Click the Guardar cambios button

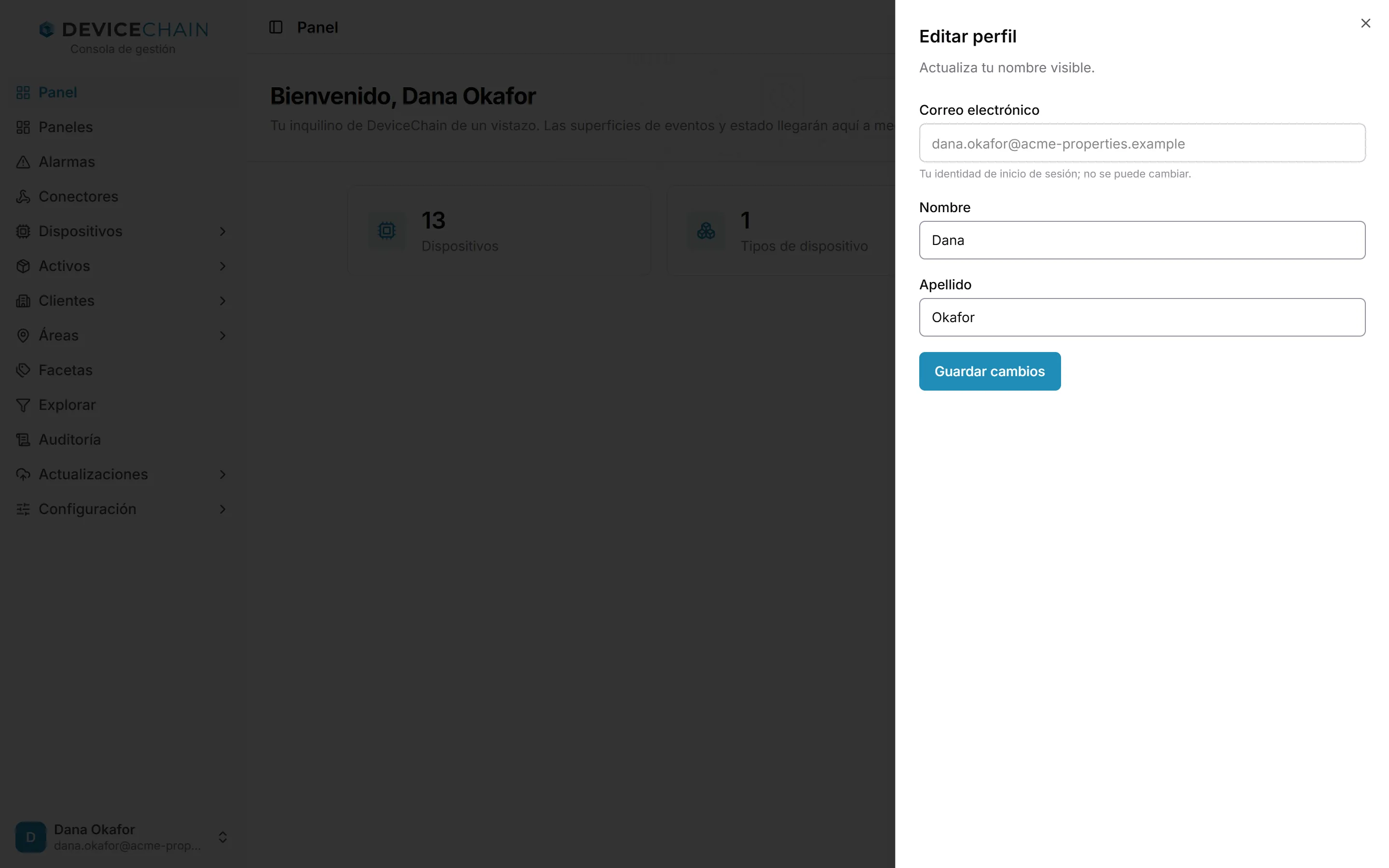(990, 371)
